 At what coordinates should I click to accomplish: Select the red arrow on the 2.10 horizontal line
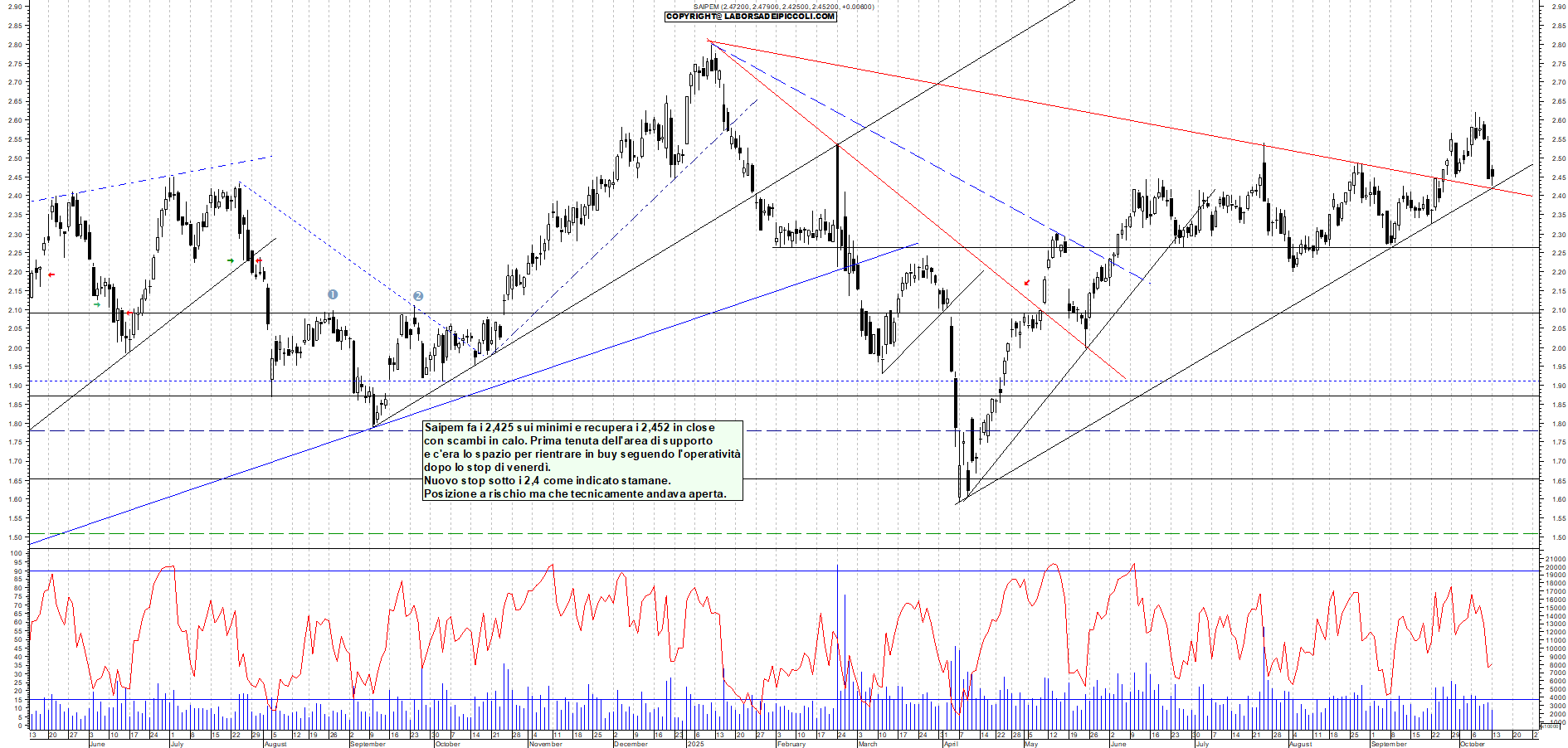coord(129,313)
